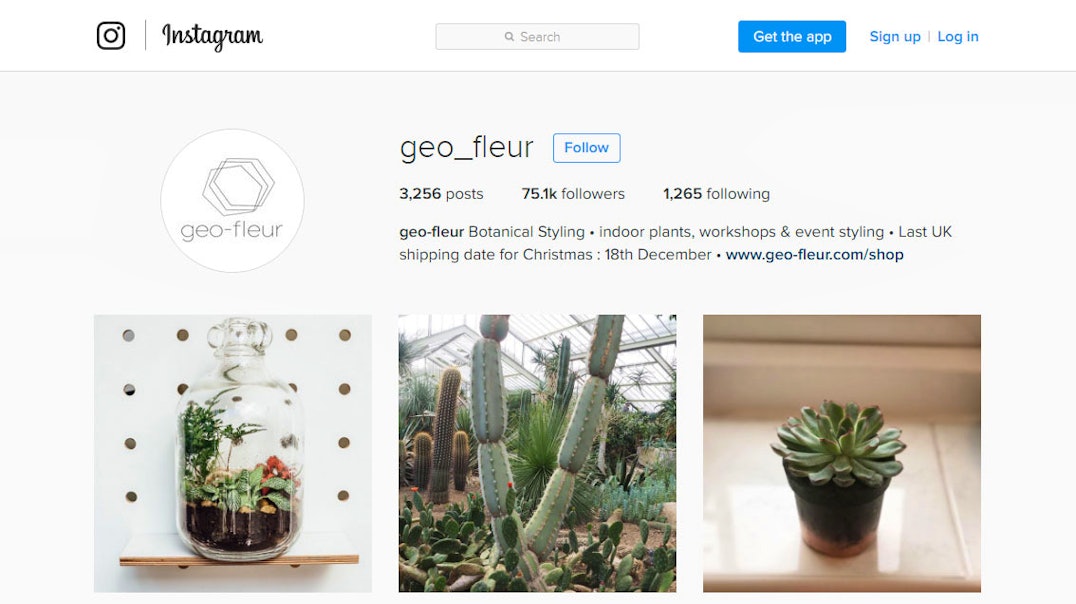Click the Botanical Styling bio text
Screen dimensions: 1076x604
pos(526,232)
